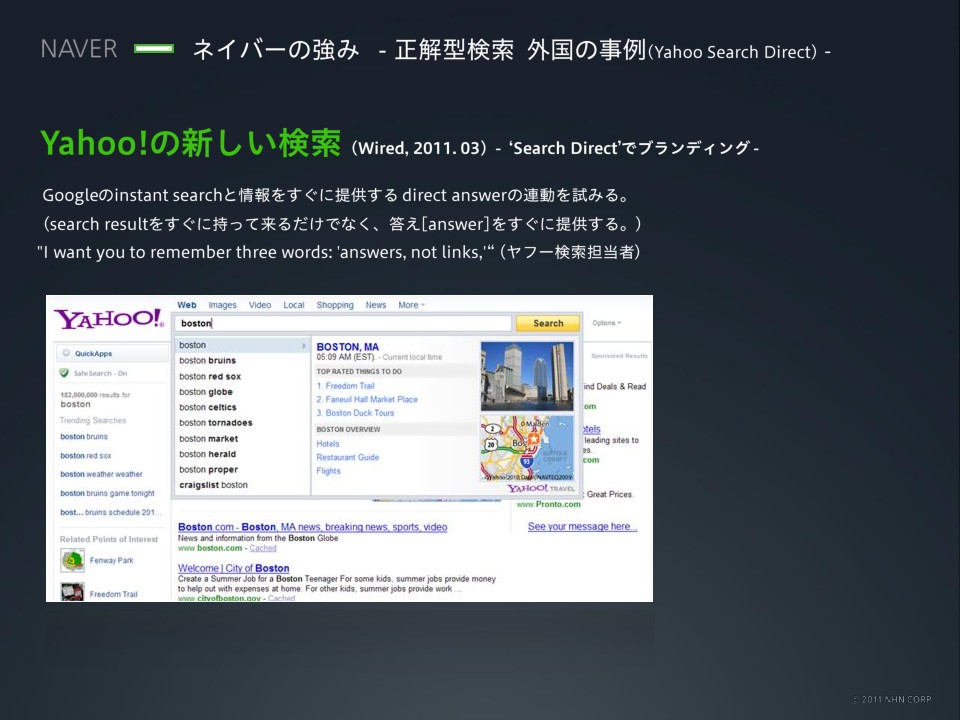Select craigslist boston suggestion
Image resolution: width=960 pixels, height=720 pixels.
(x=214, y=485)
